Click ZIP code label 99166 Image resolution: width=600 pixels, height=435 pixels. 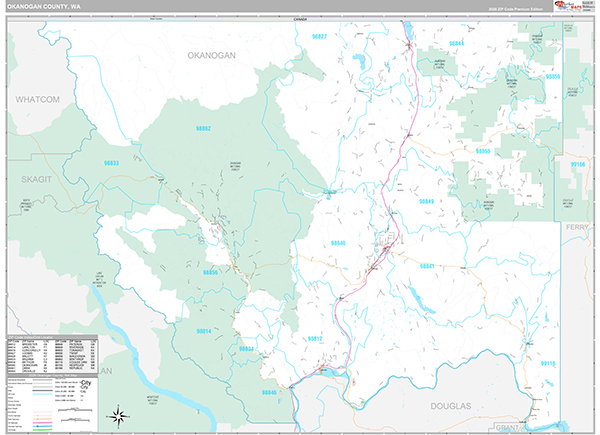point(577,164)
